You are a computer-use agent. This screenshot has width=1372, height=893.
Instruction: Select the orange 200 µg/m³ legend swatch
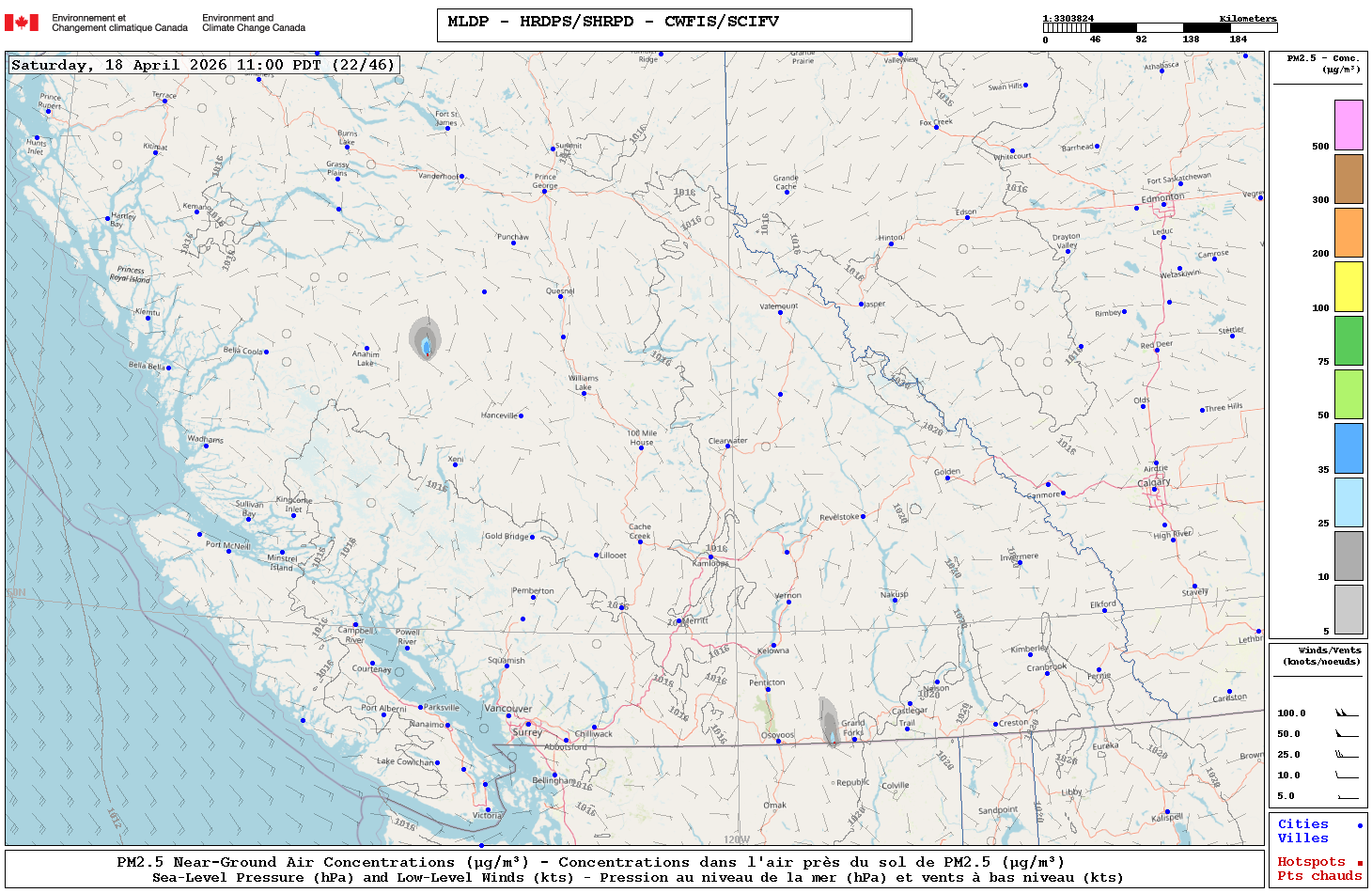pos(1349,232)
